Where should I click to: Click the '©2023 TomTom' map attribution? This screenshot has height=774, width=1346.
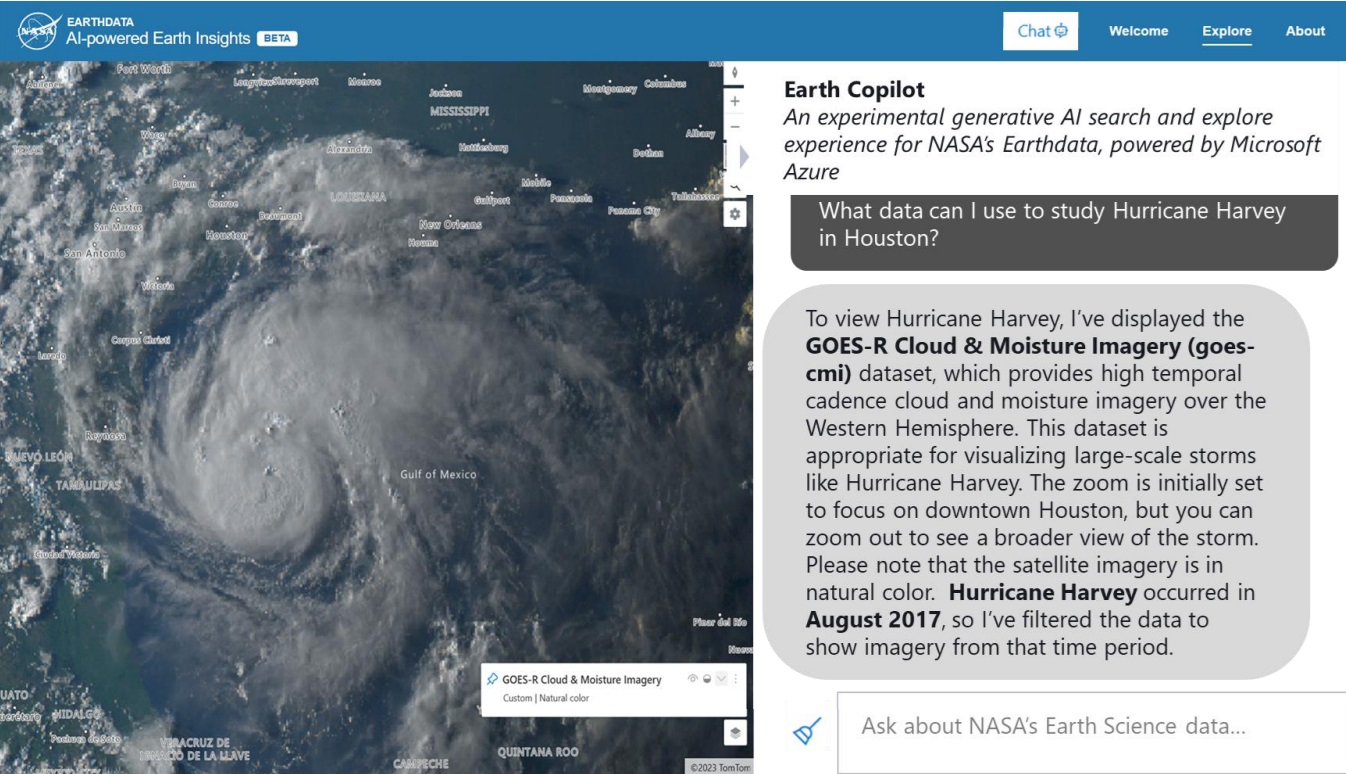point(720,768)
